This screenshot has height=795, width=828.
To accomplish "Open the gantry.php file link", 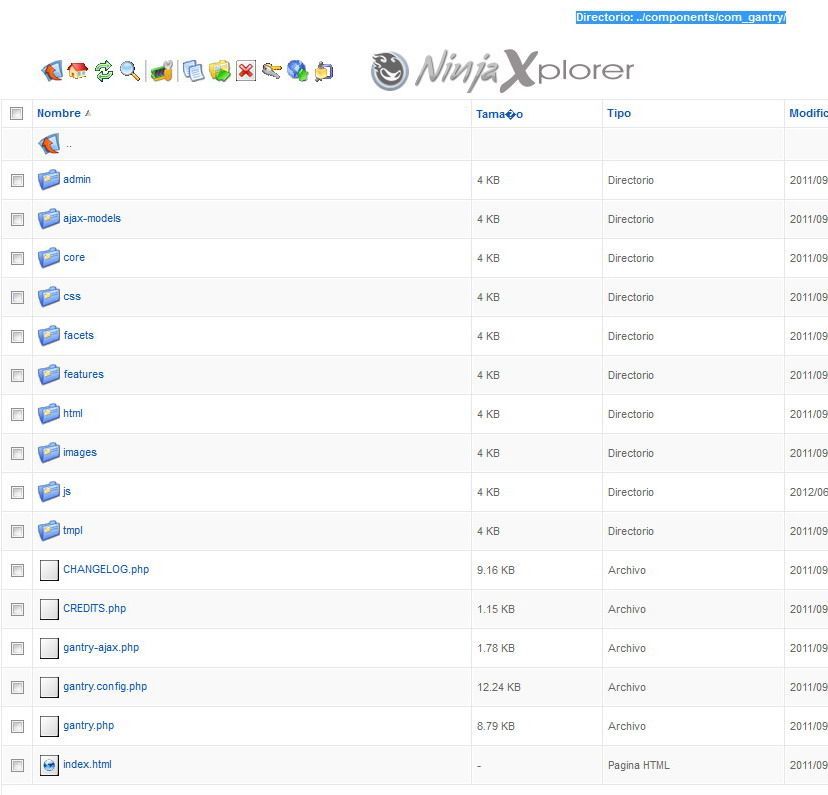I will (89, 725).
